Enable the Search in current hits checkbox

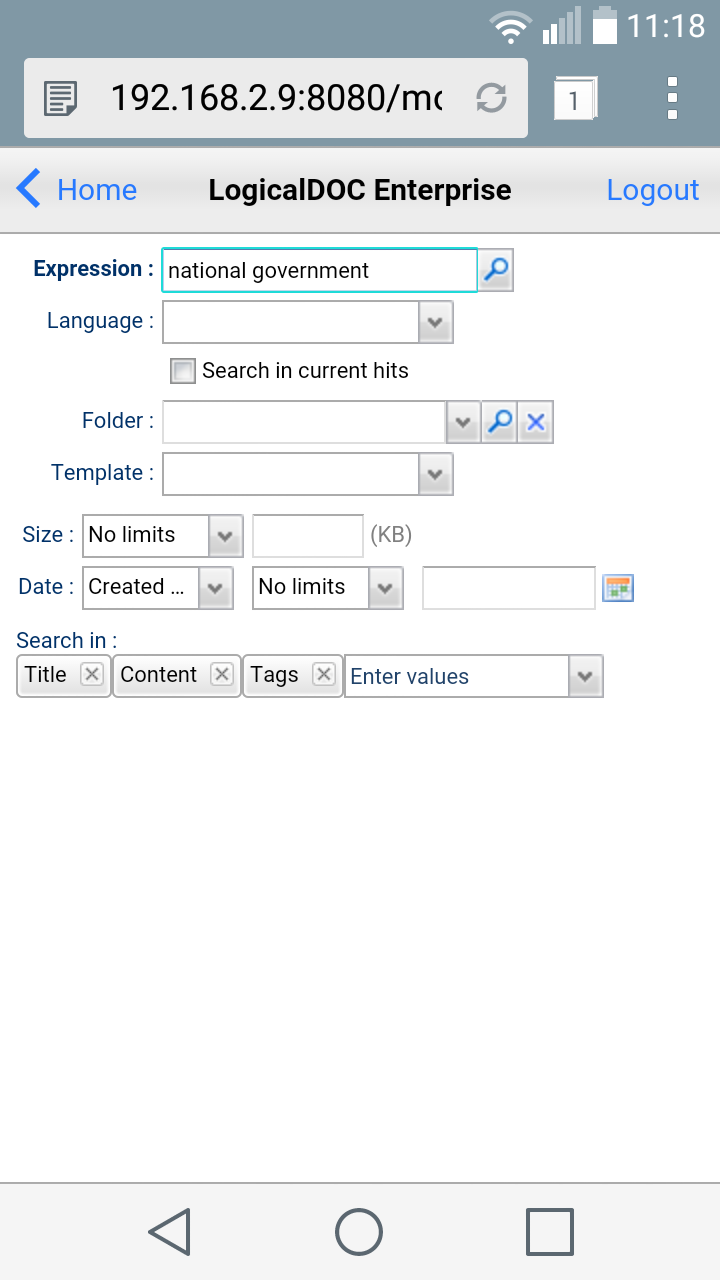point(182,371)
